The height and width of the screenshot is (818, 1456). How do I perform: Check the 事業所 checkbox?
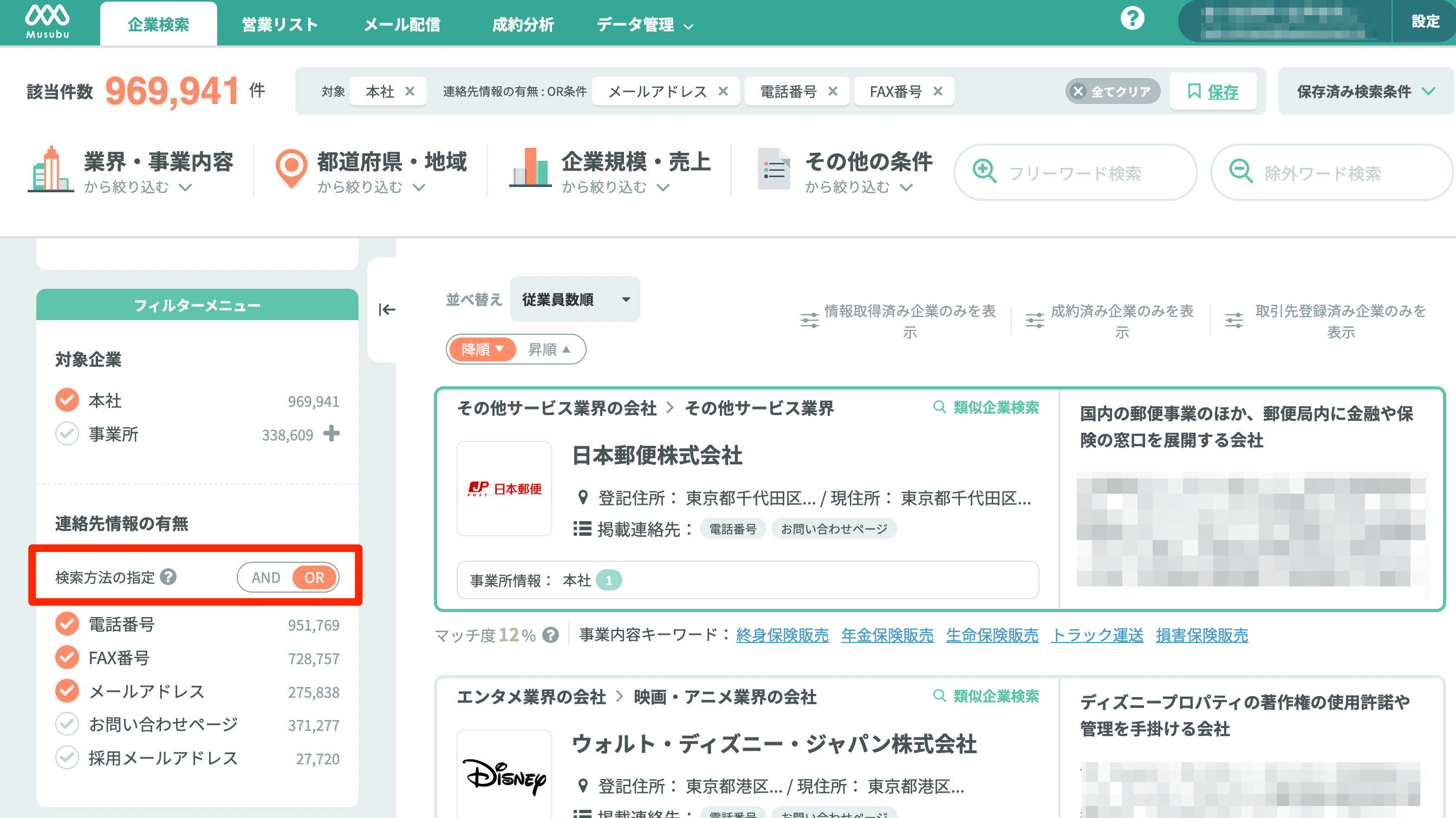click(67, 434)
